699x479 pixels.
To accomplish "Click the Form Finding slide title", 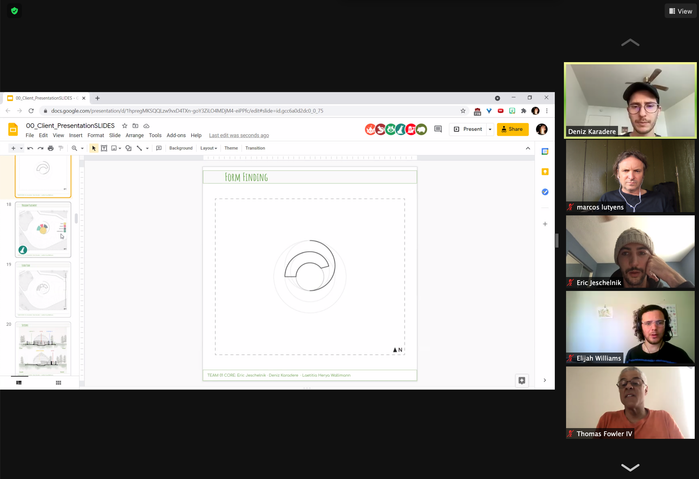I will (x=246, y=177).
